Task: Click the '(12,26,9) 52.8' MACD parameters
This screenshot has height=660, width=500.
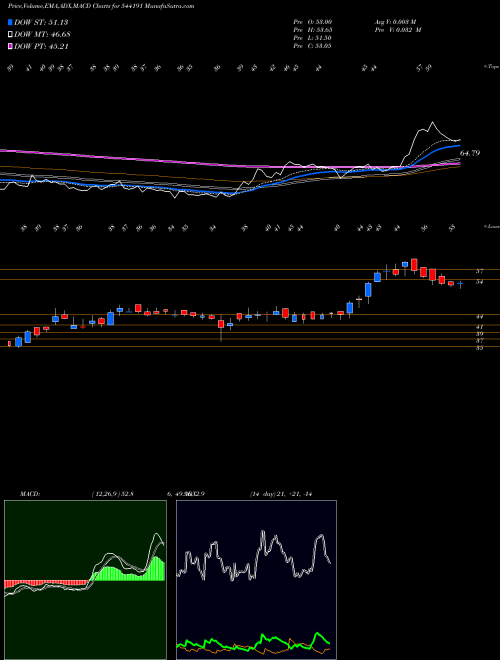Action: coord(112,494)
